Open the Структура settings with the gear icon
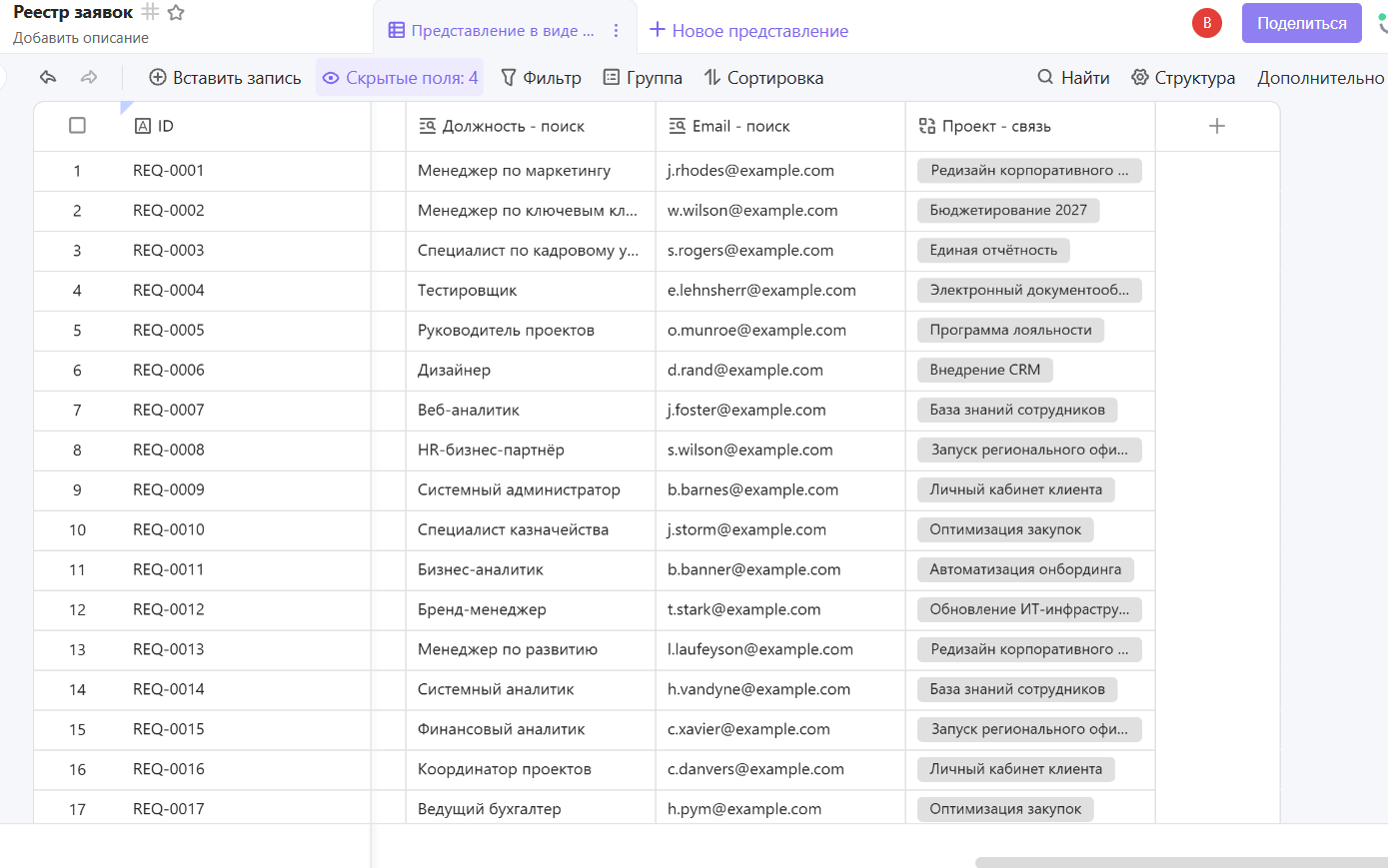This screenshot has width=1388, height=868. click(x=1183, y=78)
